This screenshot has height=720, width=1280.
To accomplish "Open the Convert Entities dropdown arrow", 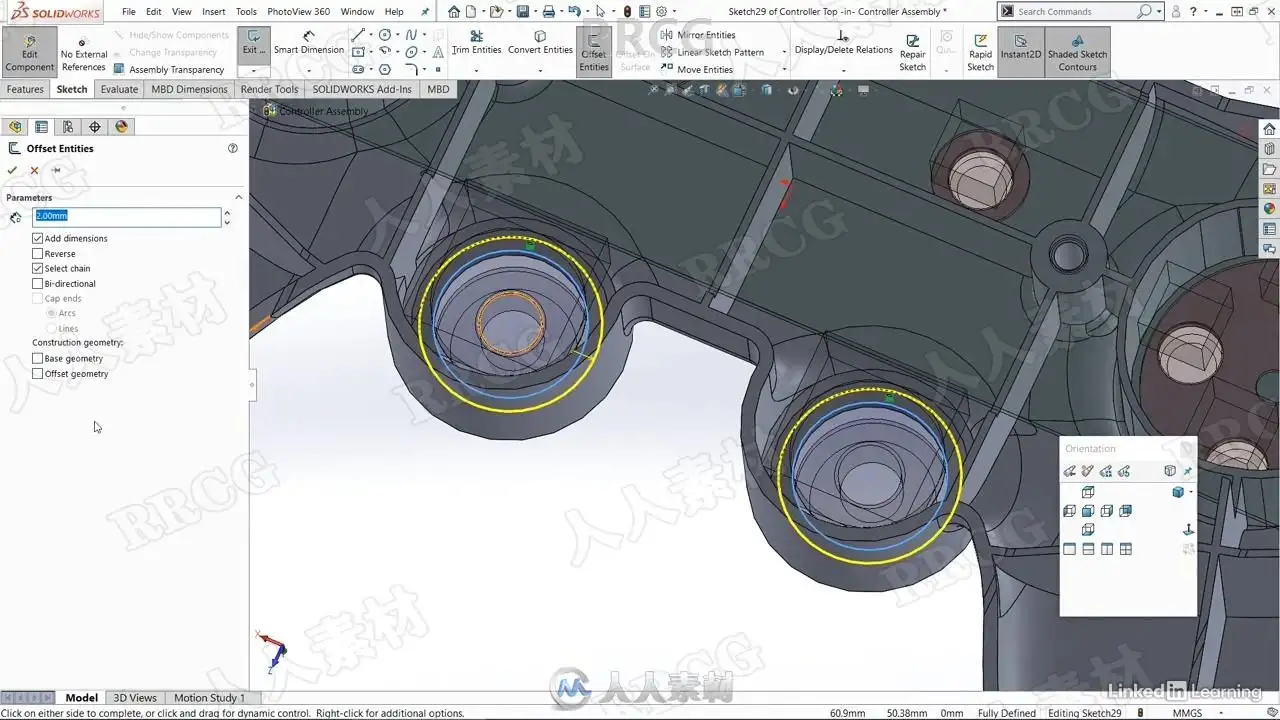I will coord(540,70).
